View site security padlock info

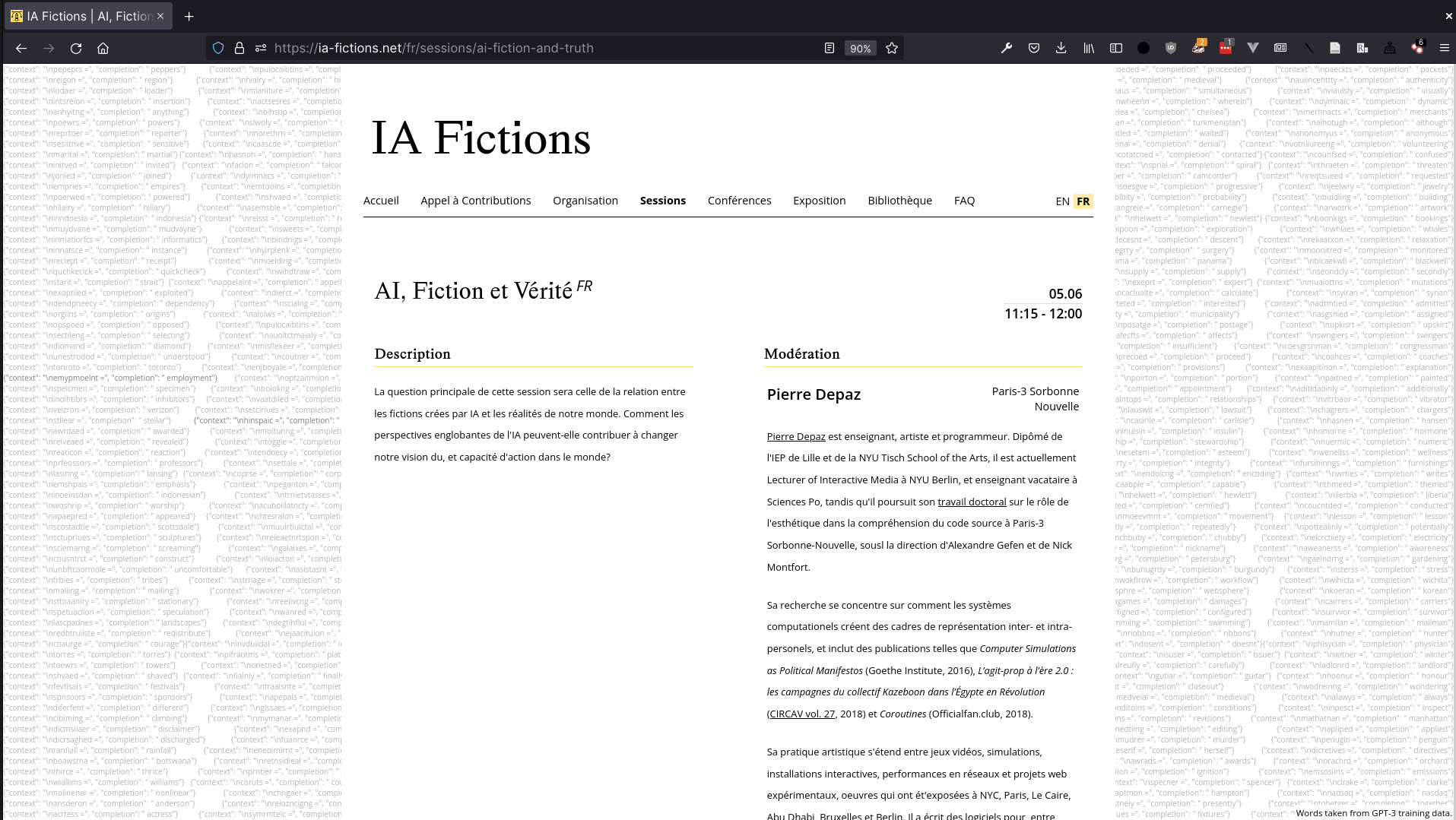pos(239,48)
